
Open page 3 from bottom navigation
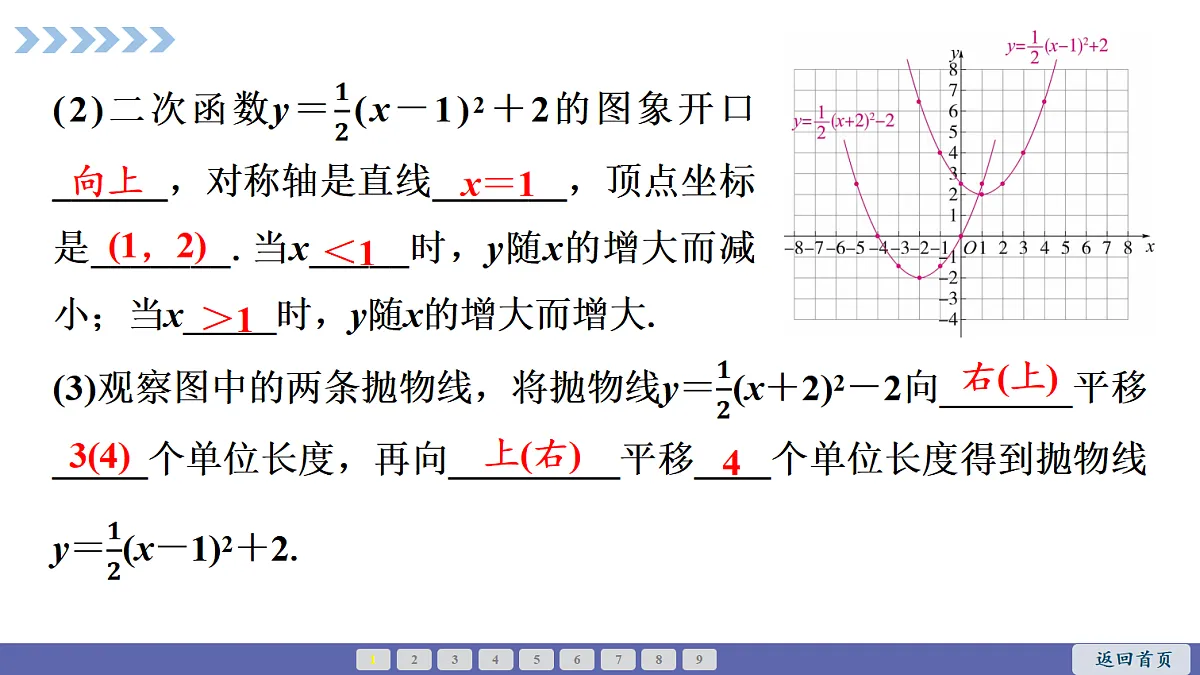455,660
